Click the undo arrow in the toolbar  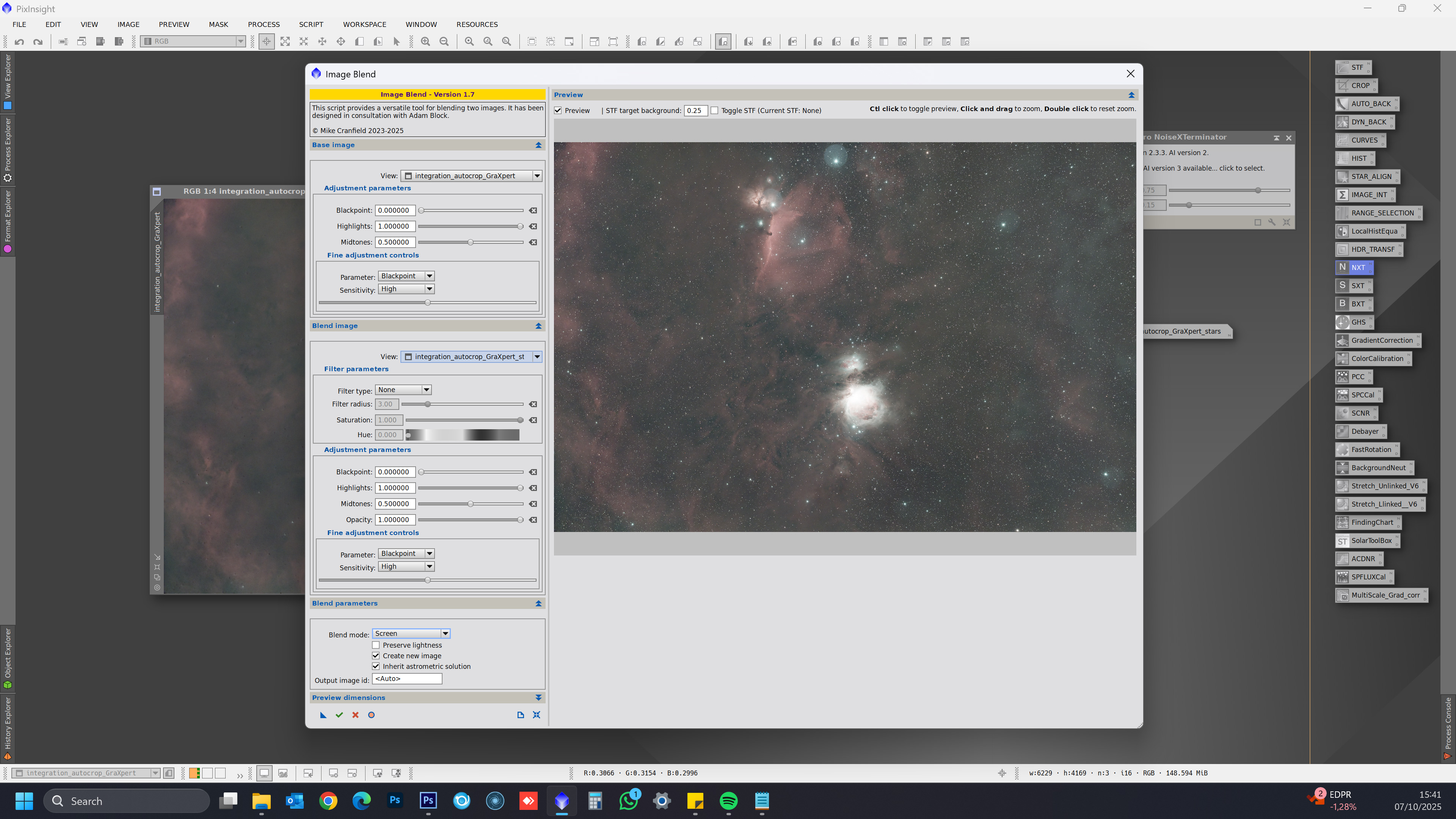click(19, 41)
